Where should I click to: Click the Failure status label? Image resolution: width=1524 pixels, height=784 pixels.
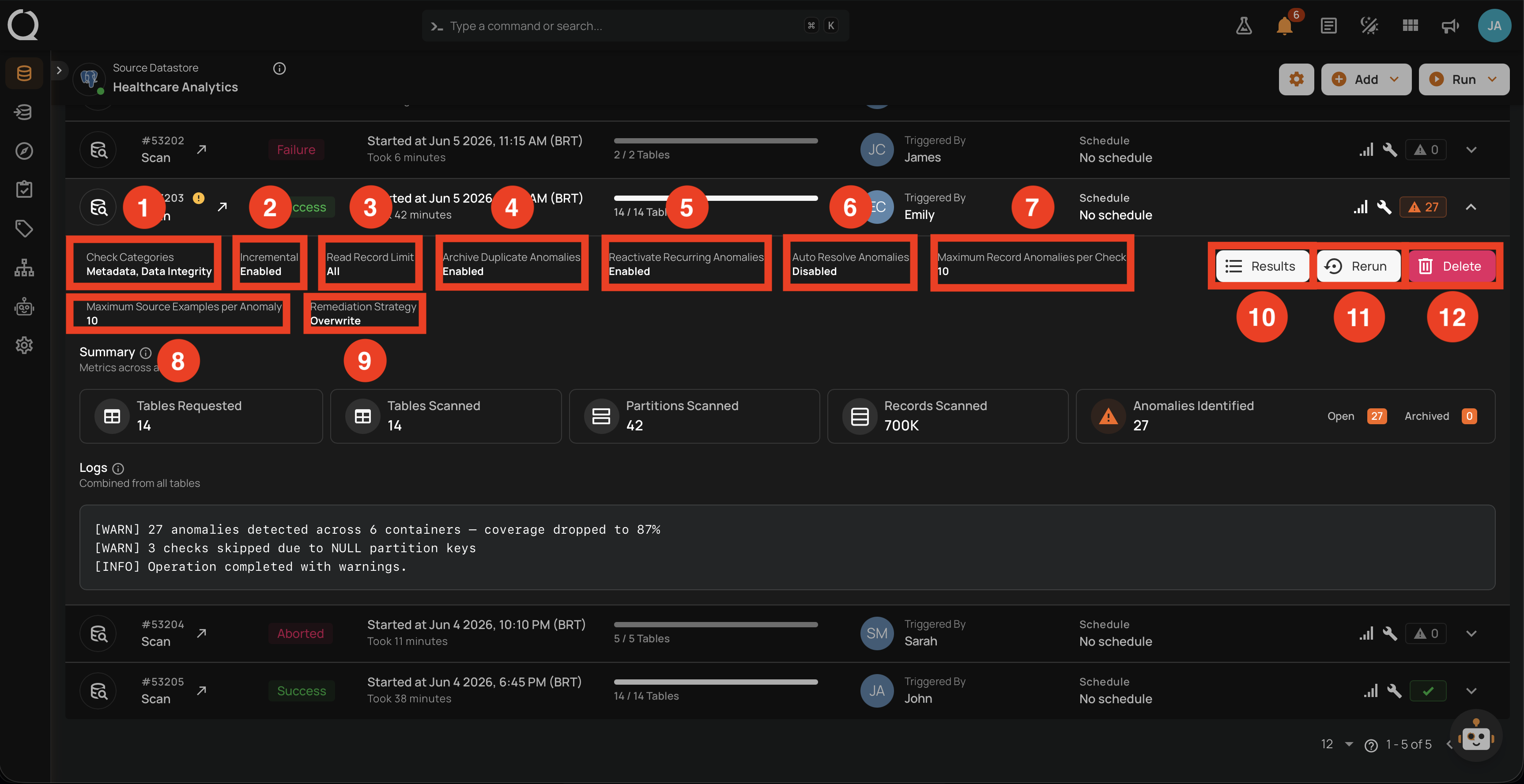tap(296, 150)
